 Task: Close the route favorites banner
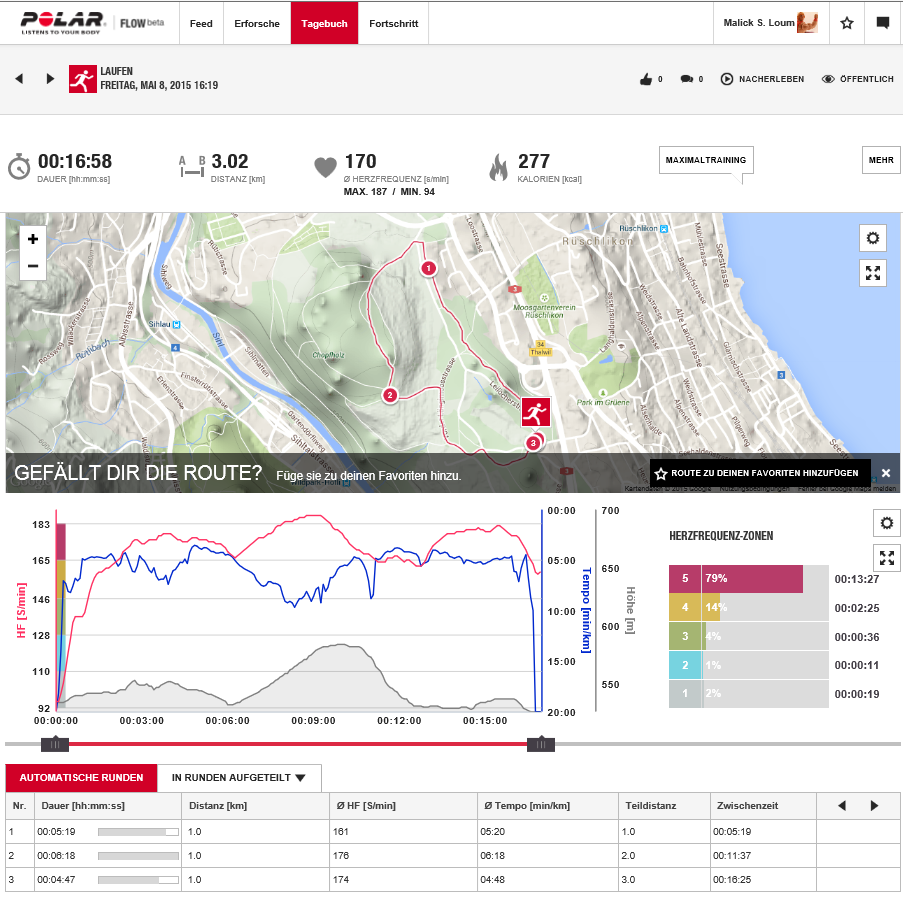pyautogui.click(x=886, y=473)
